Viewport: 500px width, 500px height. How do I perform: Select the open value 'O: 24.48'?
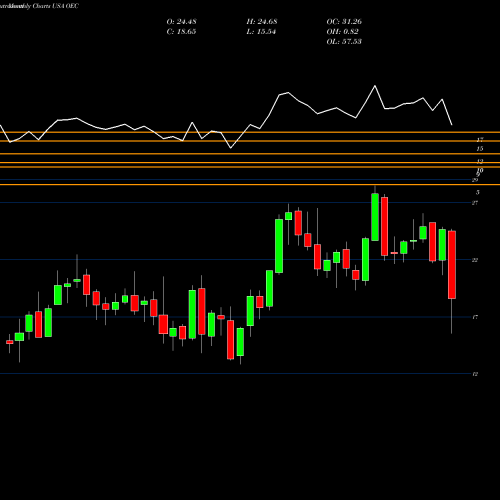point(181,22)
